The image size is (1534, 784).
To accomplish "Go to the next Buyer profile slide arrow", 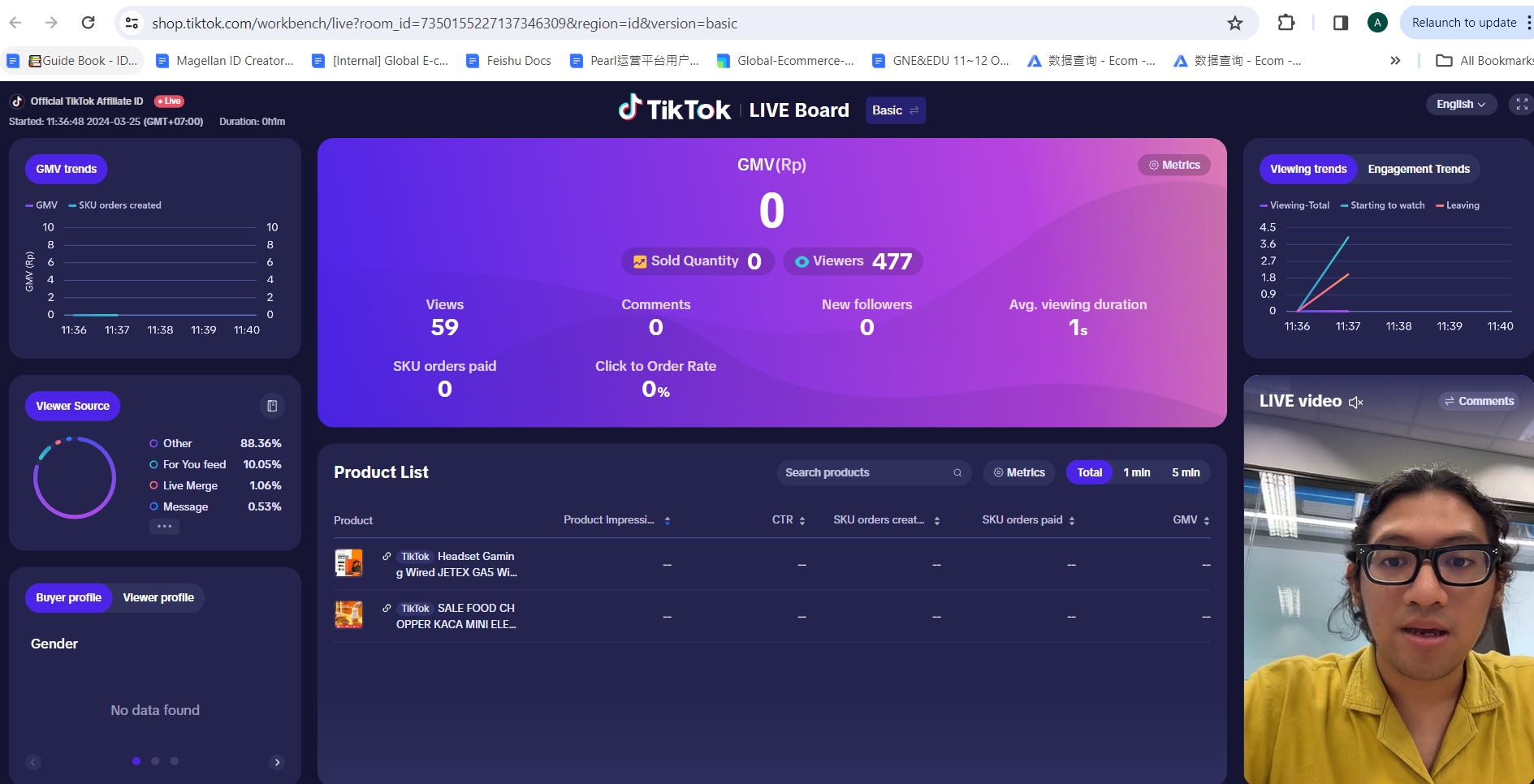I will pyautogui.click(x=277, y=762).
